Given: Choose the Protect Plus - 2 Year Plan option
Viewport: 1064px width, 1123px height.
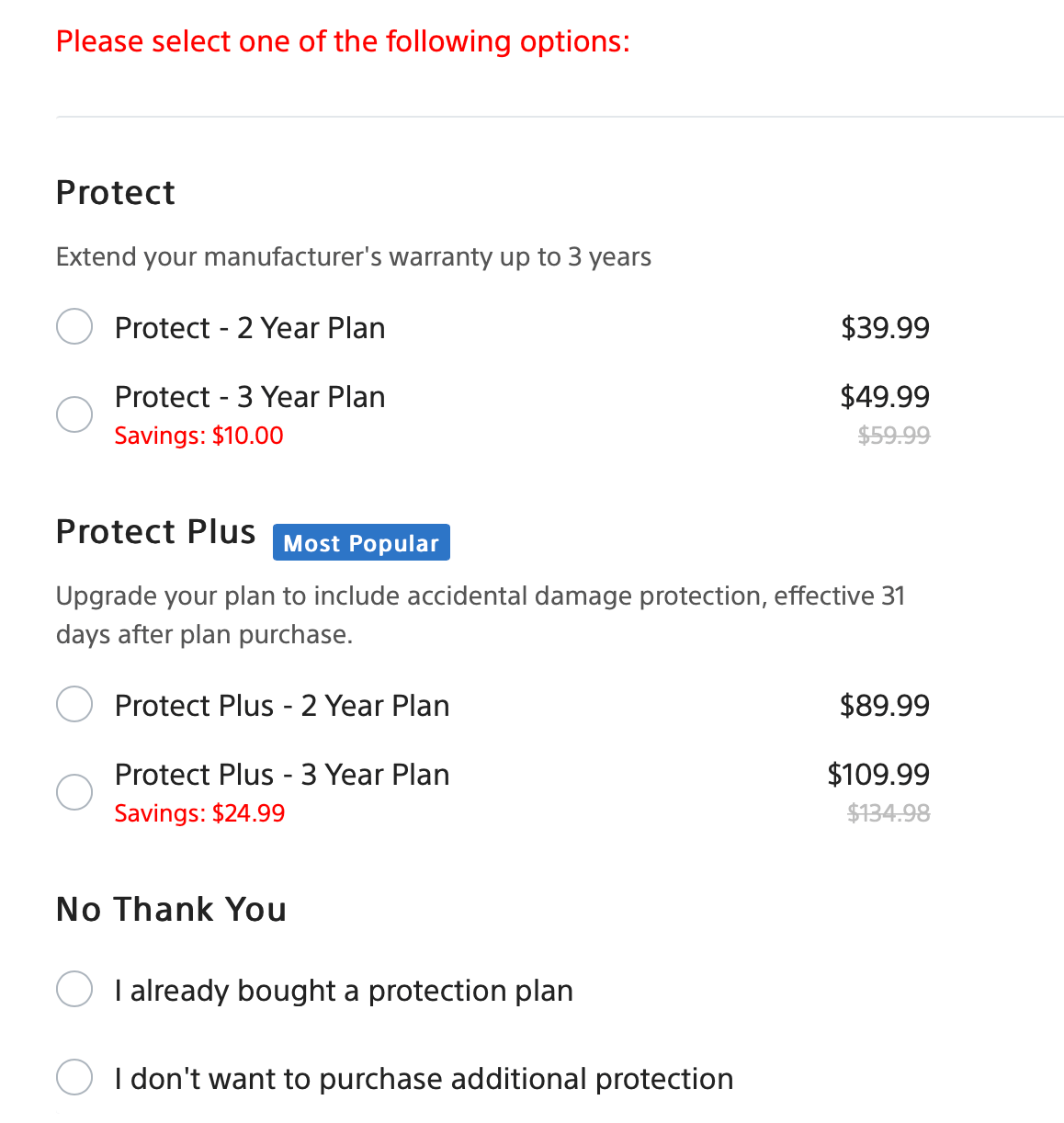Looking at the screenshot, I should coord(74,704).
